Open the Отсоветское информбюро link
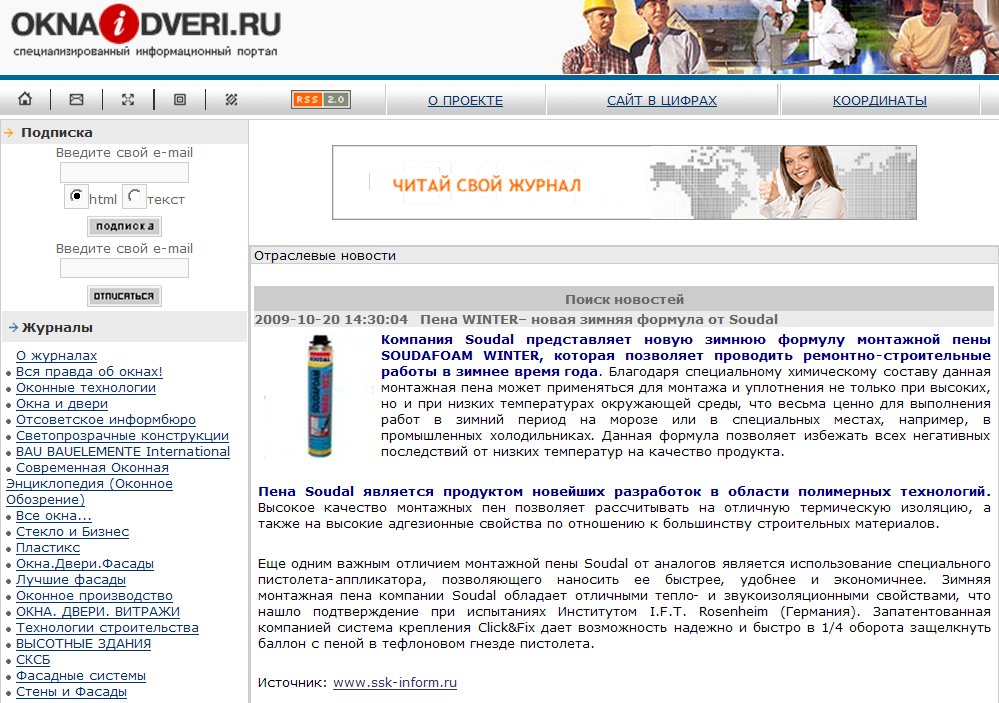The height and width of the screenshot is (703, 999). (x=106, y=419)
